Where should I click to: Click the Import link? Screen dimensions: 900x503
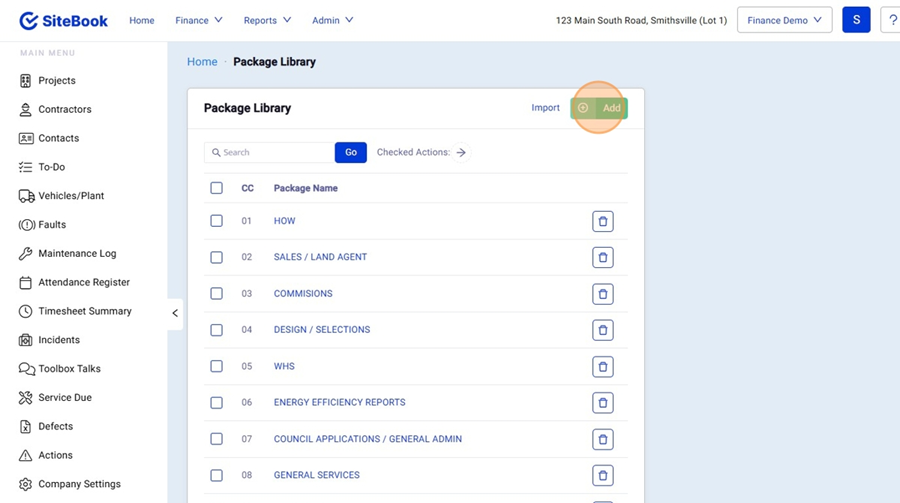(x=545, y=108)
